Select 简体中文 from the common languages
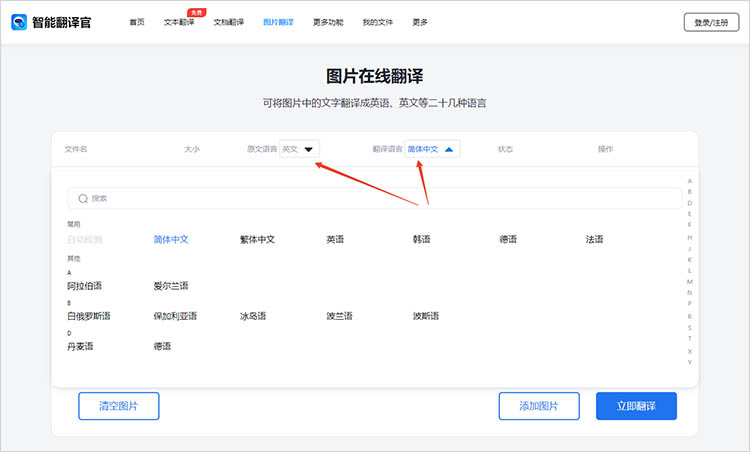This screenshot has height=452, width=750. point(171,240)
